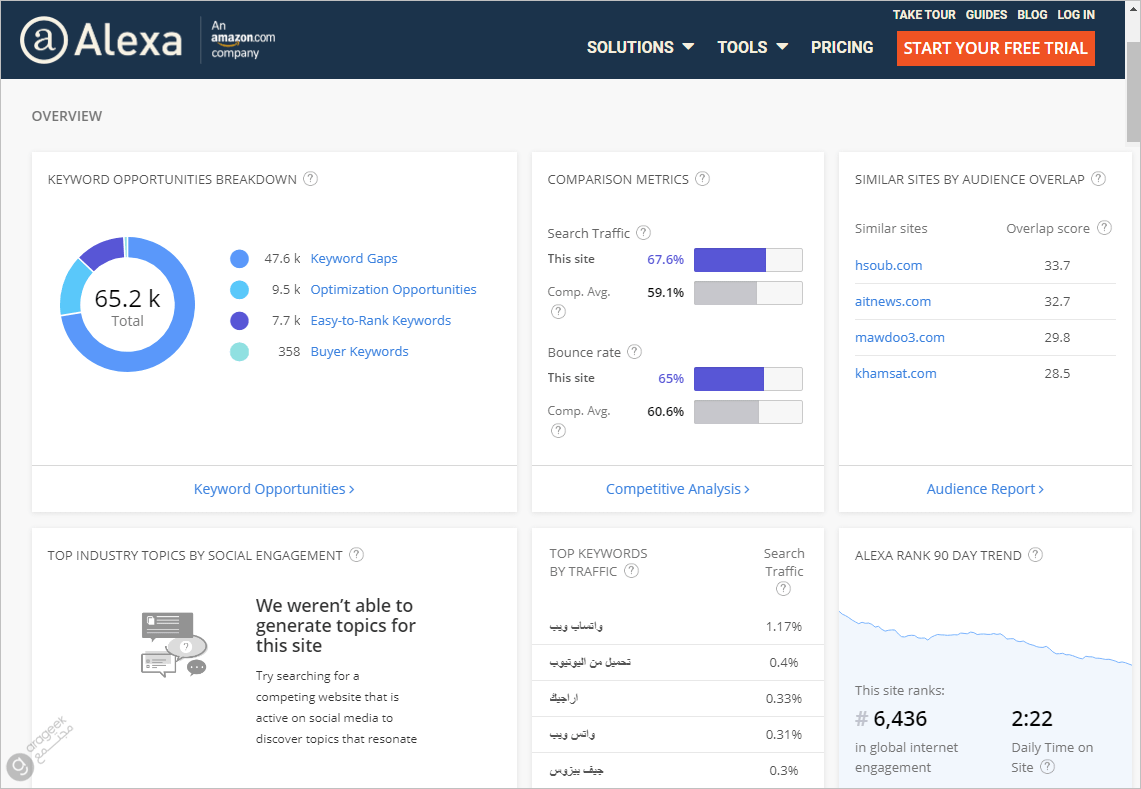
Task: Click help icon beside Daily Time on Site
Action: point(1048,766)
